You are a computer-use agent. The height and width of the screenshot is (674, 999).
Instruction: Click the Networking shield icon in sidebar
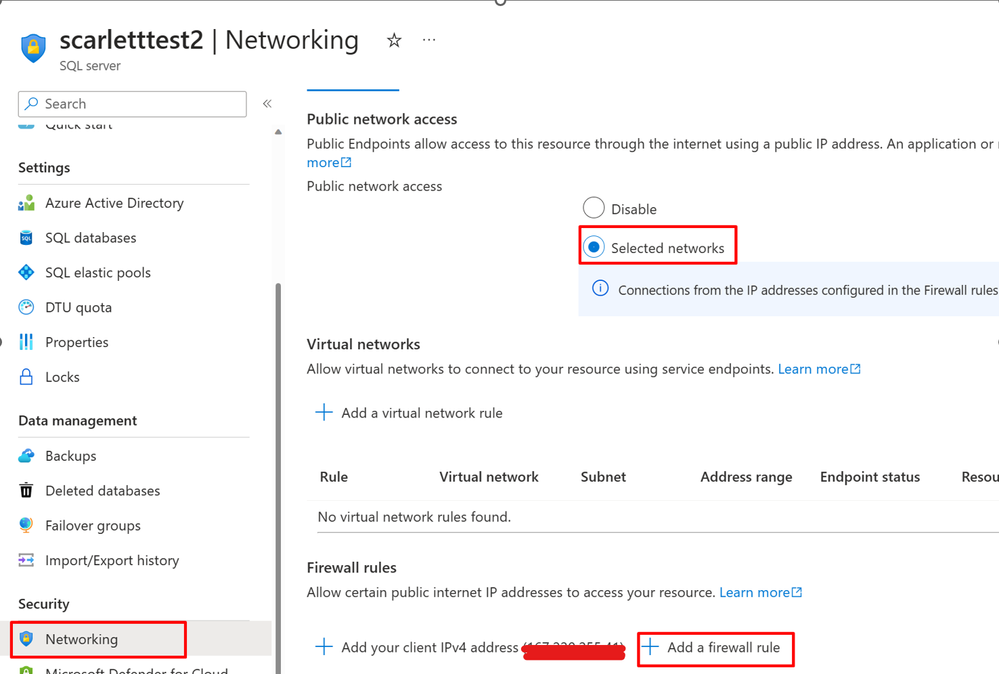(26, 639)
